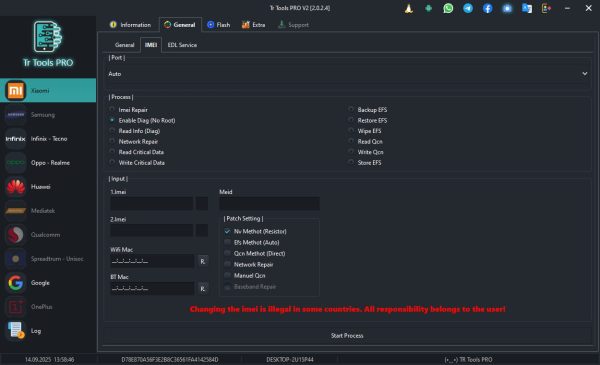This screenshot has height=365, width=600.
Task: Click the R button beside BT Mac
Action: [202, 288]
